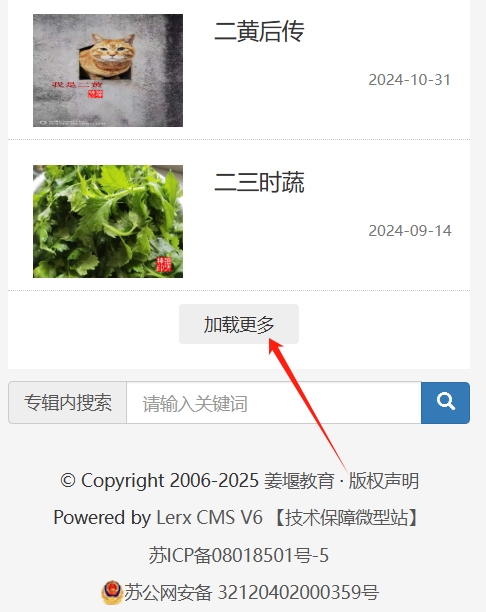Open 苏公网安备 32120402000359号 link
Viewport: 486px width, 612px height.
click(x=251, y=592)
